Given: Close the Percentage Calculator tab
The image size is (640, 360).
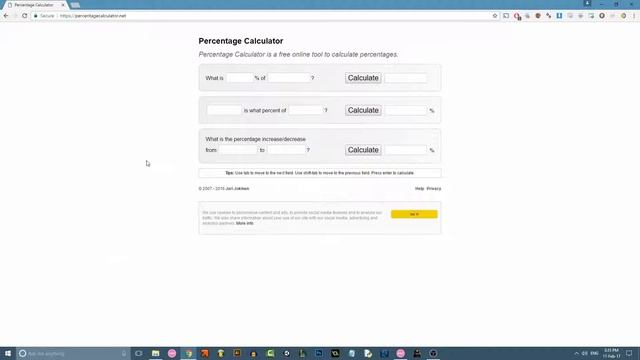Looking at the screenshot, I should 63,5.
